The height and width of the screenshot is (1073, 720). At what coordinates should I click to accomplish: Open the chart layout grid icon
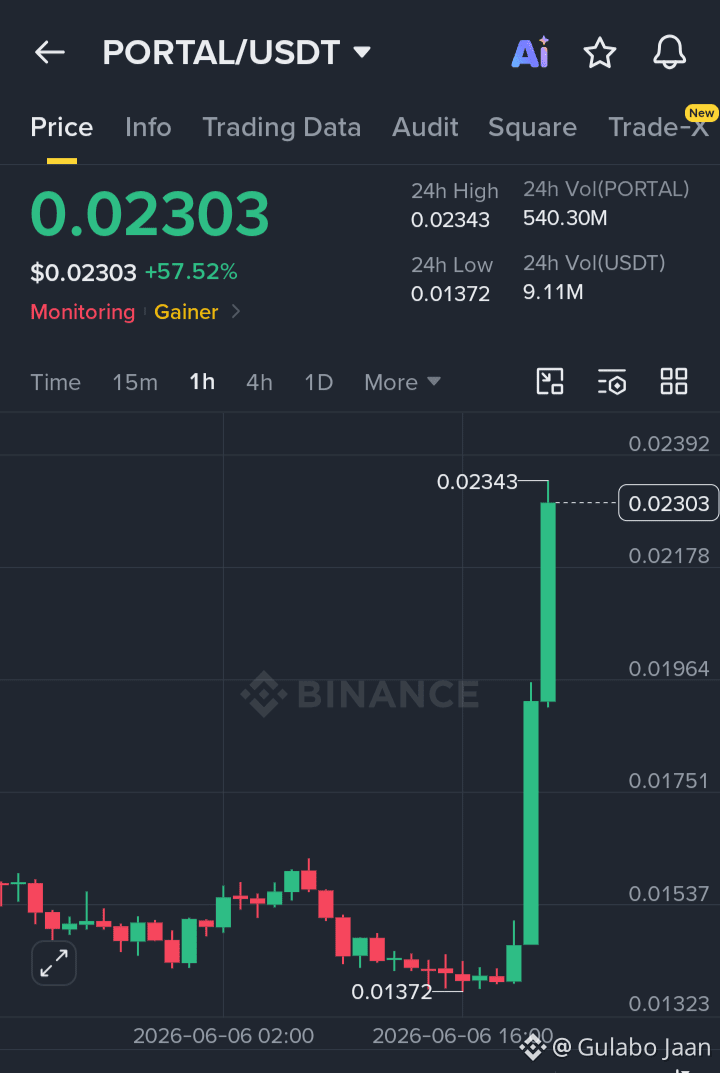pos(673,381)
